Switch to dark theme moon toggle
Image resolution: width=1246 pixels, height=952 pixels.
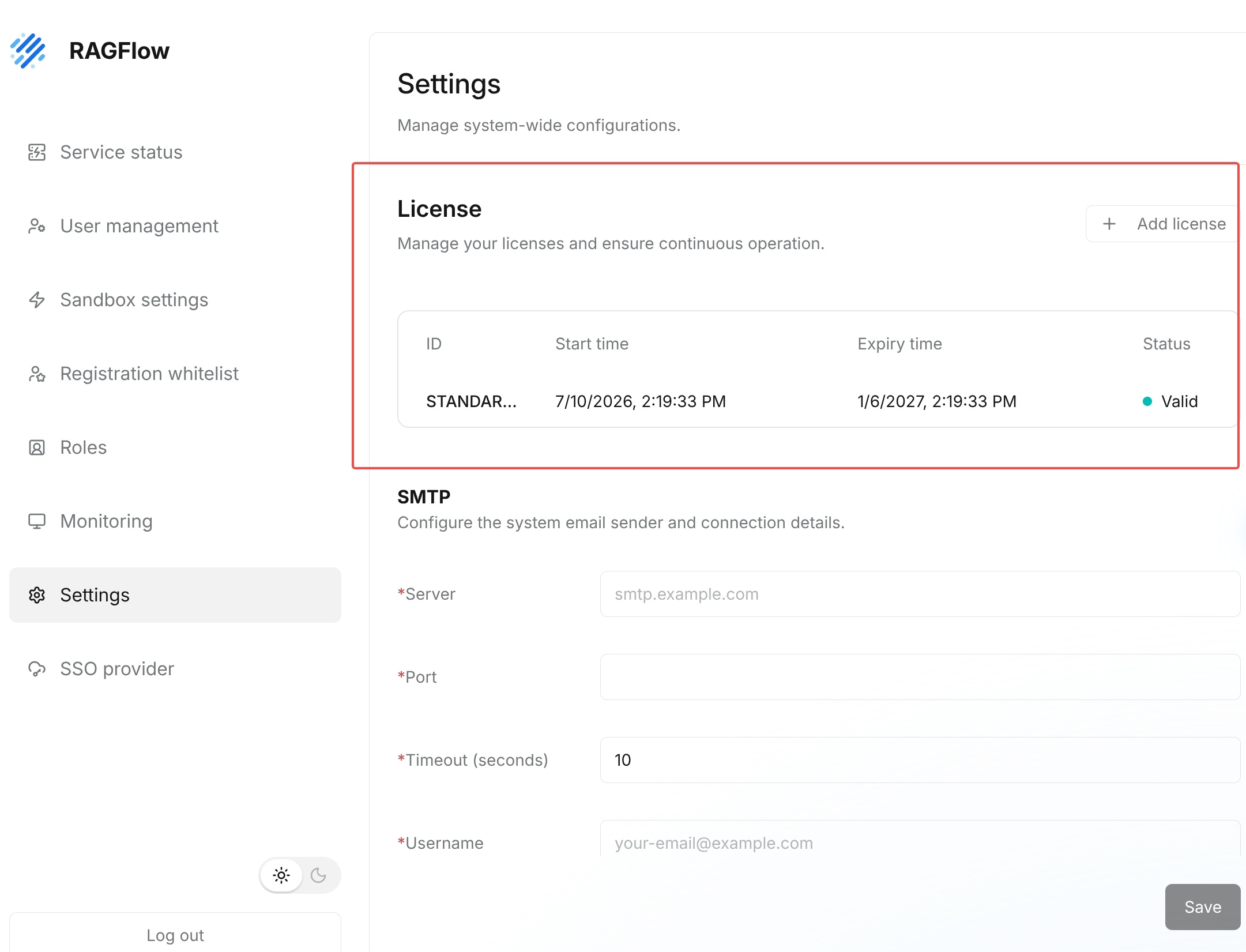pos(318,875)
